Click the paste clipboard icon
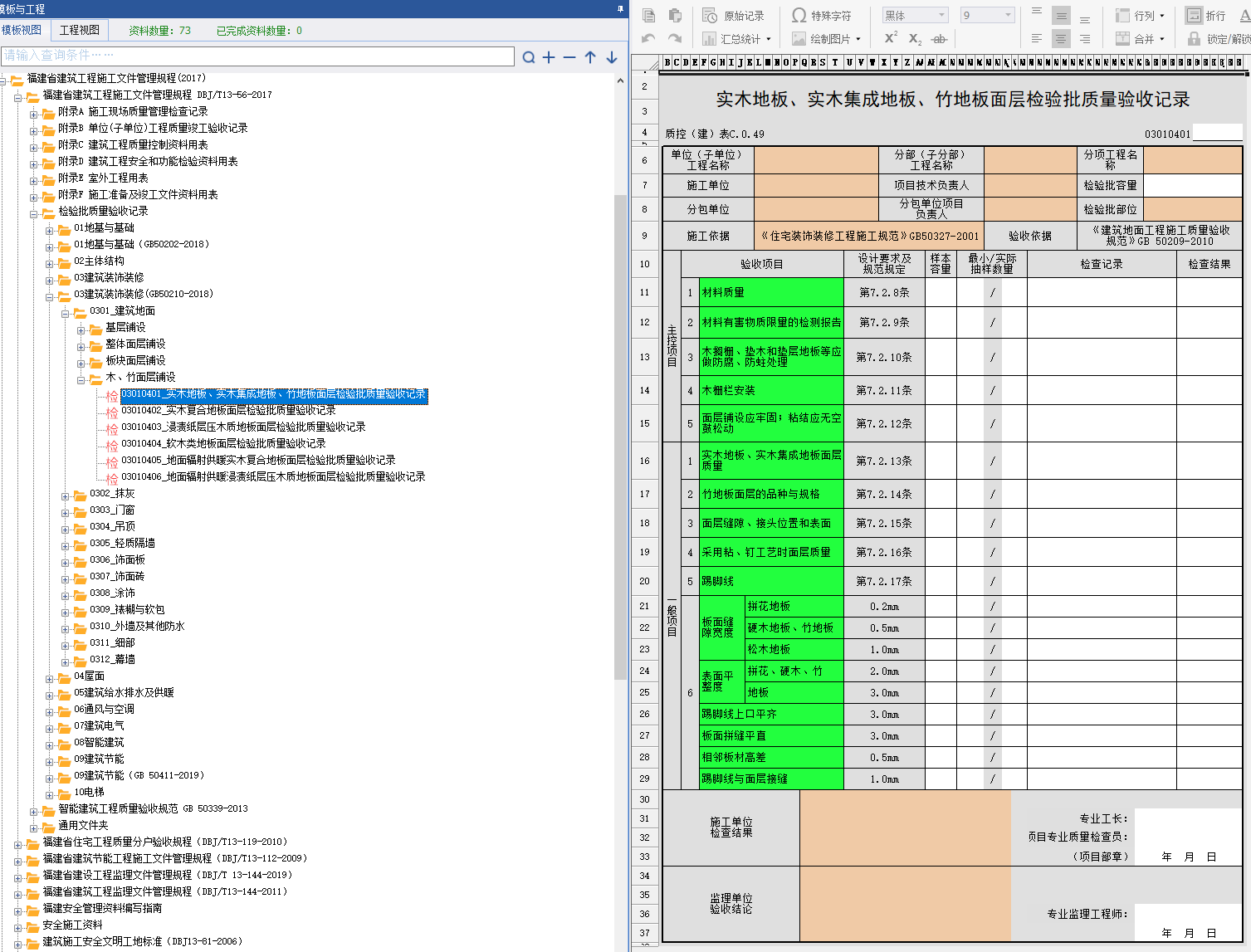The image size is (1251, 952). click(x=675, y=16)
